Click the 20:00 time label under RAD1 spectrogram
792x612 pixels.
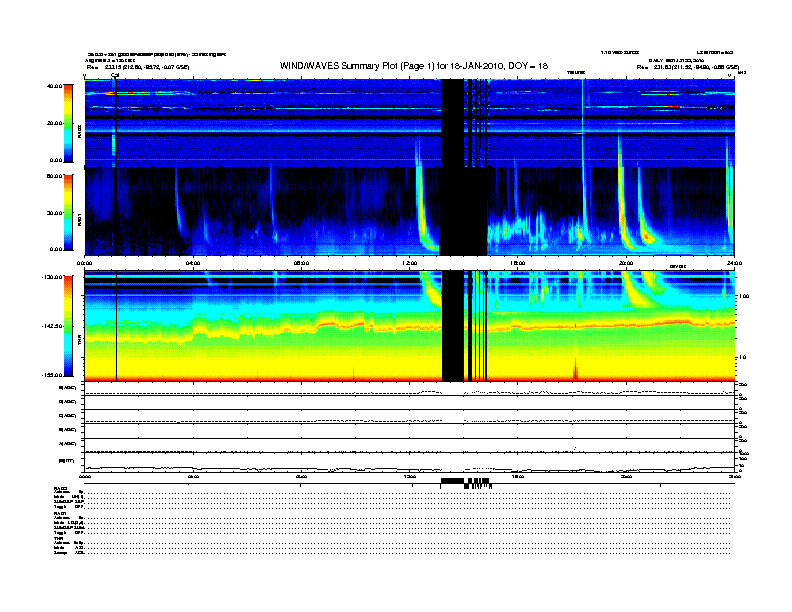[x=626, y=263]
